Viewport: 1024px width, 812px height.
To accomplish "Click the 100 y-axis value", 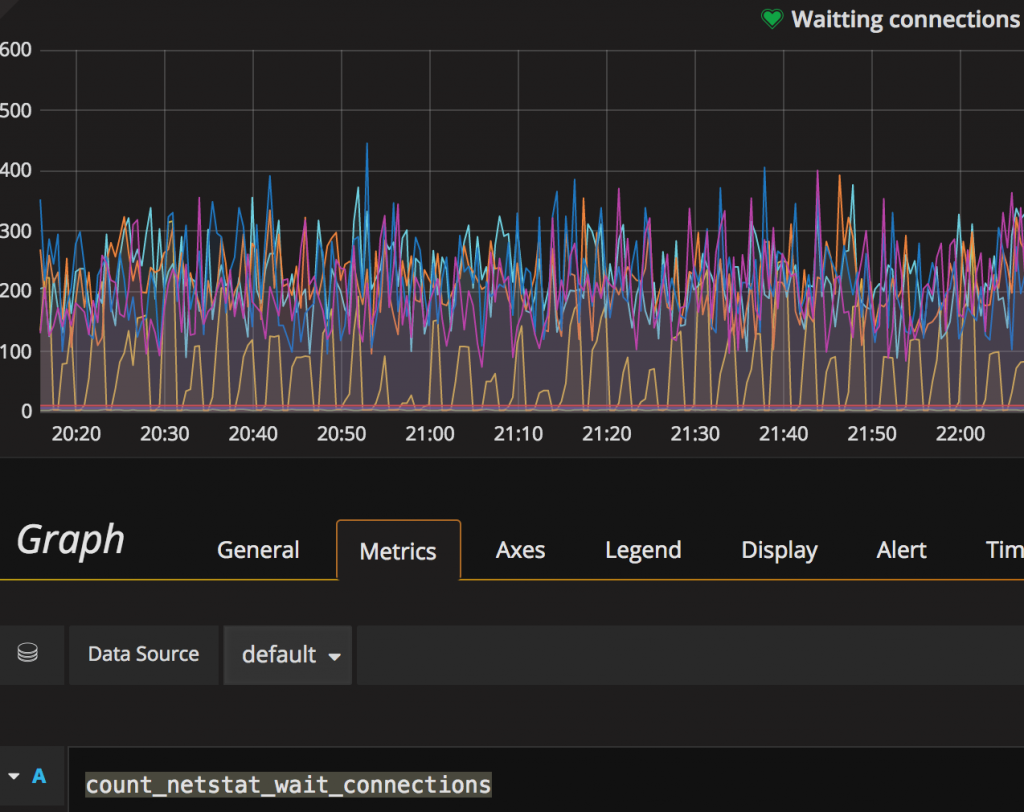I will pyautogui.click(x=16, y=352).
